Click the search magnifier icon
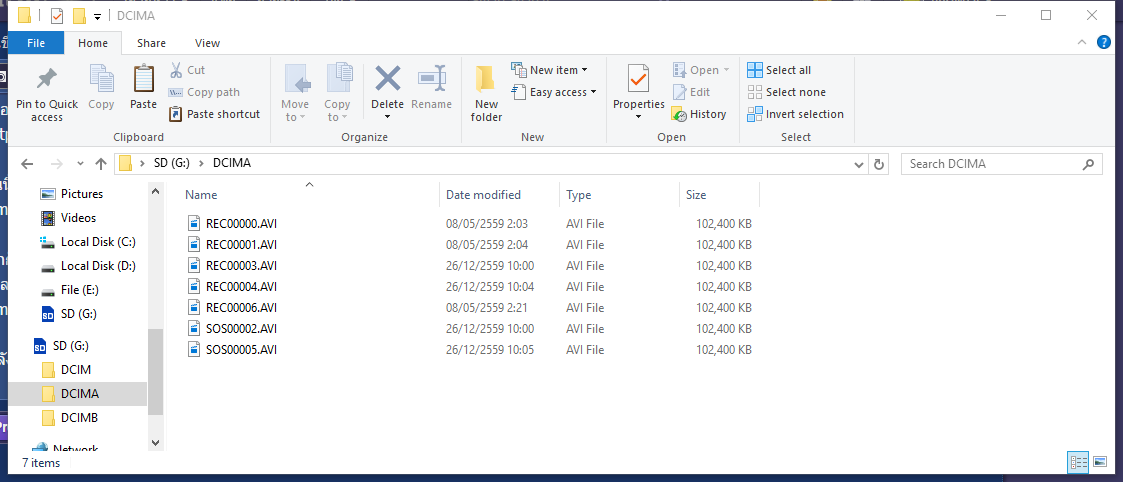Screen dimensions: 1123x482 [x=1088, y=164]
